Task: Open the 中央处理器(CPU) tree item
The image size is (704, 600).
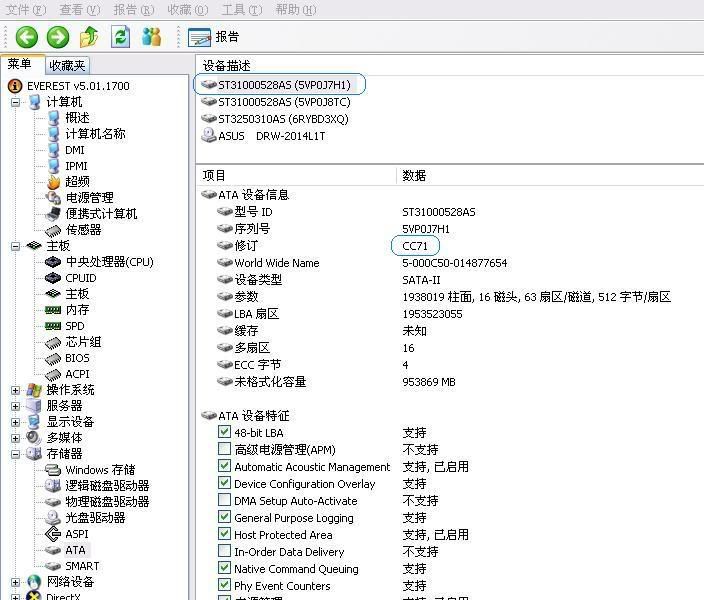Action: tap(109, 262)
